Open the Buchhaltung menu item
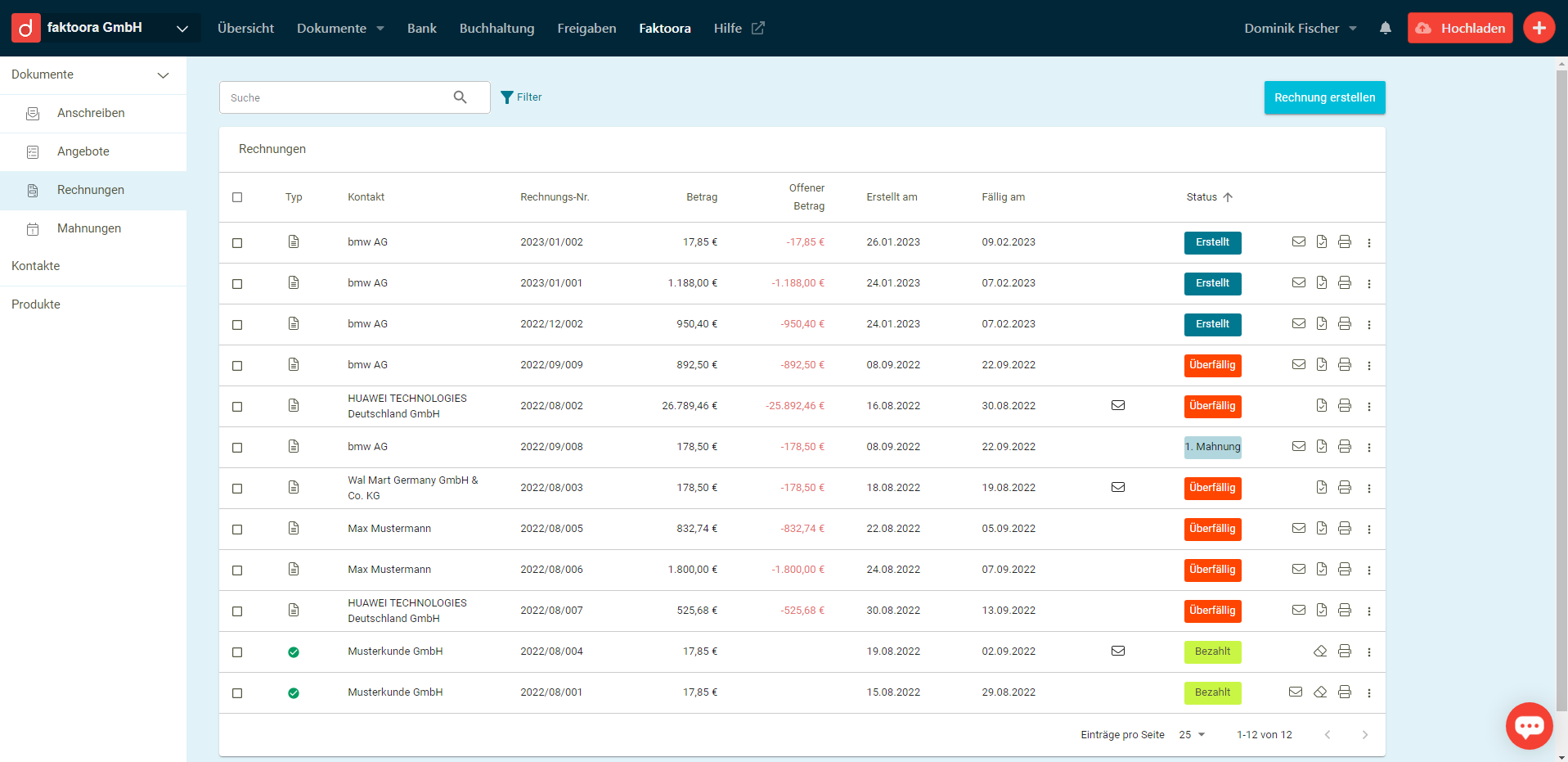This screenshot has width=1568, height=762. point(496,29)
